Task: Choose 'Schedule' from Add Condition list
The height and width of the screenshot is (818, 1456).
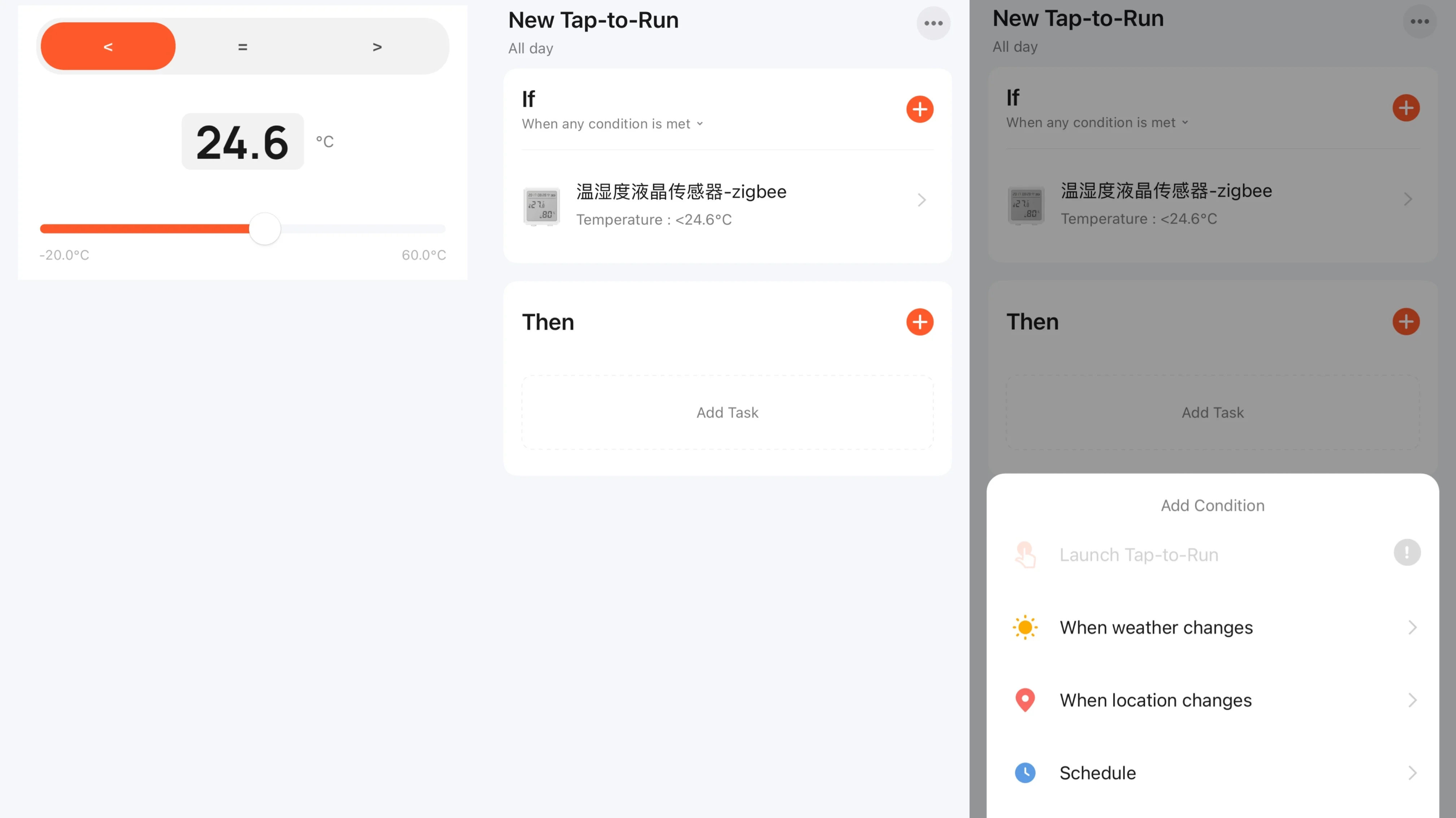Action: (1097, 772)
